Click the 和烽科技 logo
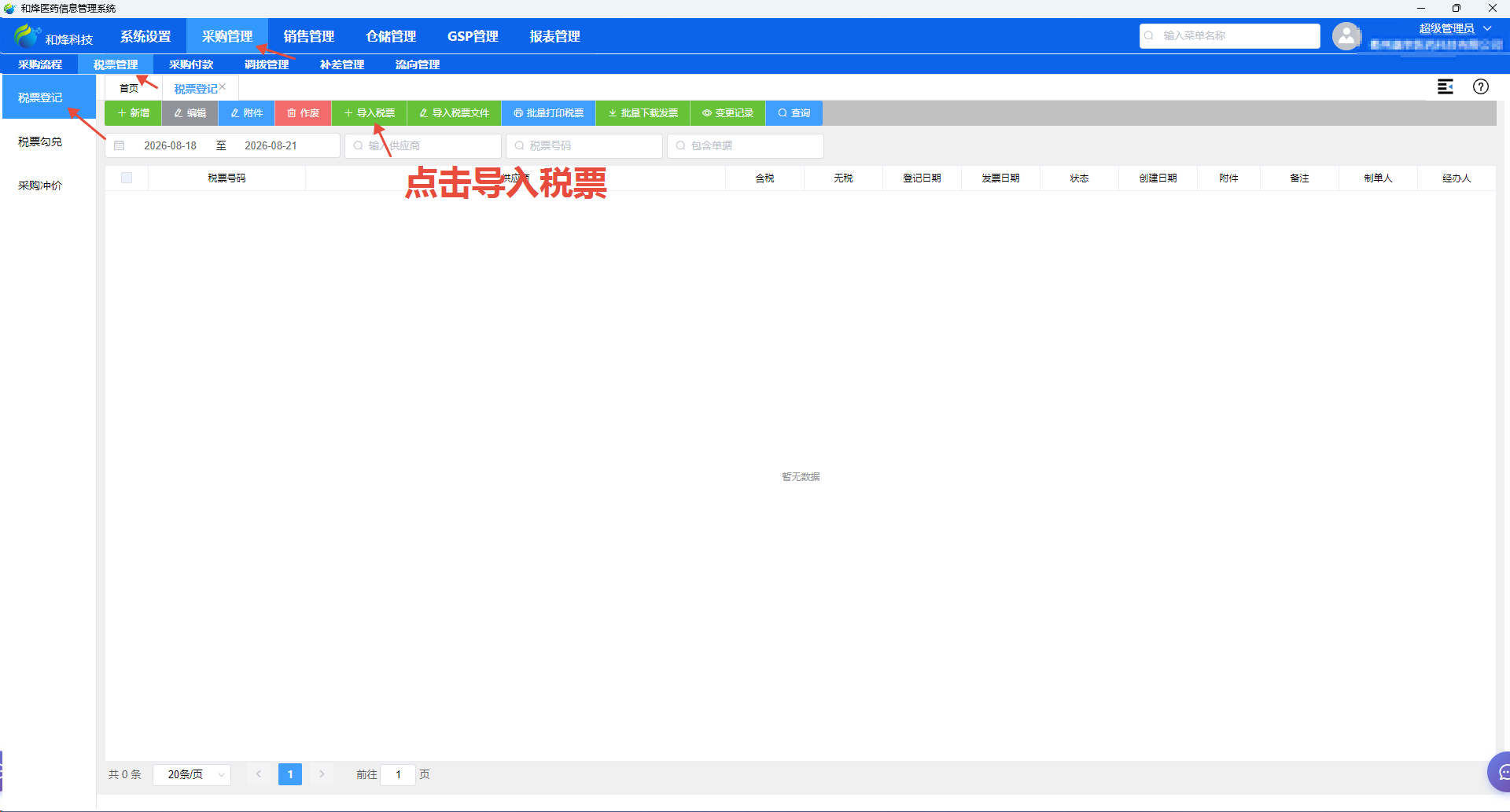This screenshot has width=1510, height=812. (53, 36)
